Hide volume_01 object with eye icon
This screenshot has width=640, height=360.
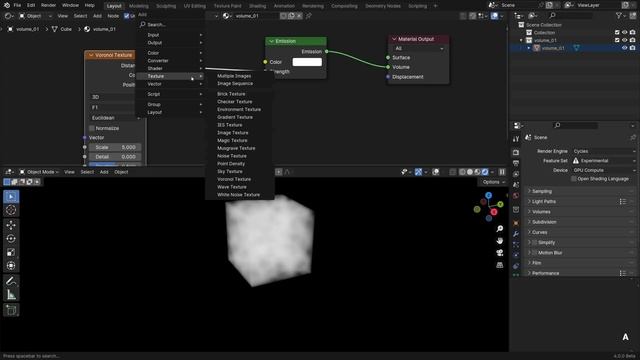(624, 48)
